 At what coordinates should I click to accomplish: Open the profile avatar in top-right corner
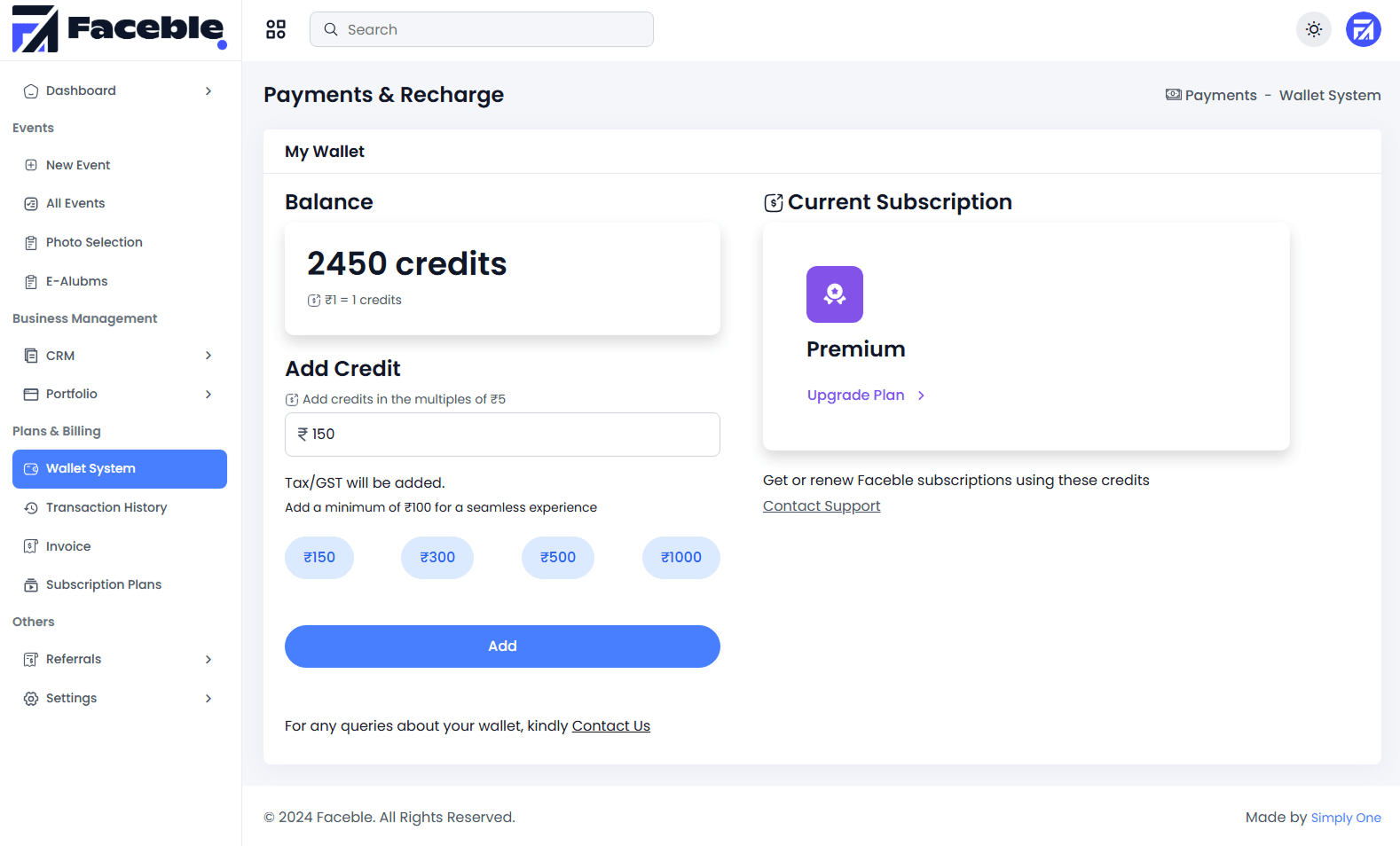point(1363,29)
